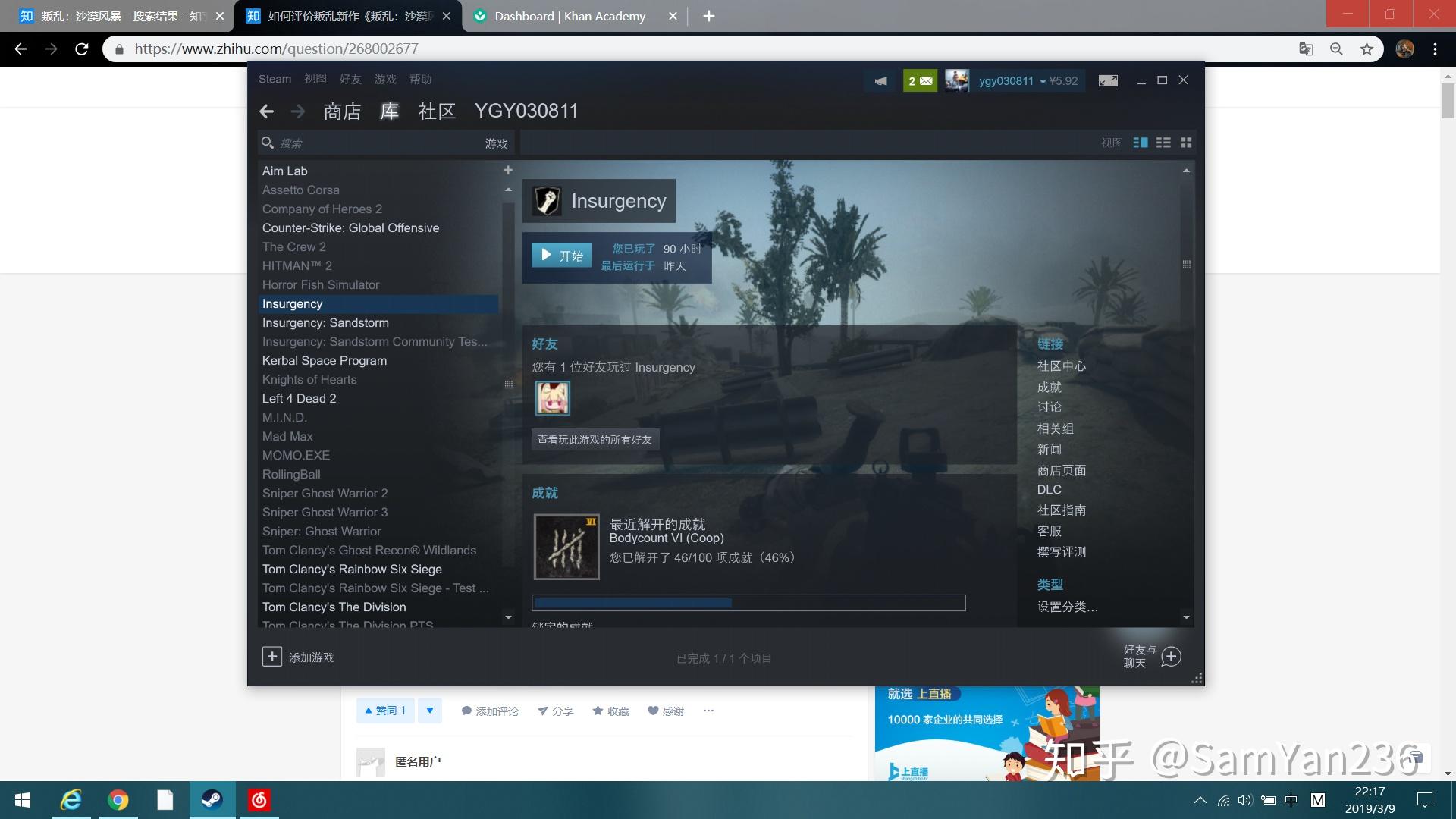Click detail pane scroll-down arrow
1456x819 pixels.
[x=1186, y=617]
